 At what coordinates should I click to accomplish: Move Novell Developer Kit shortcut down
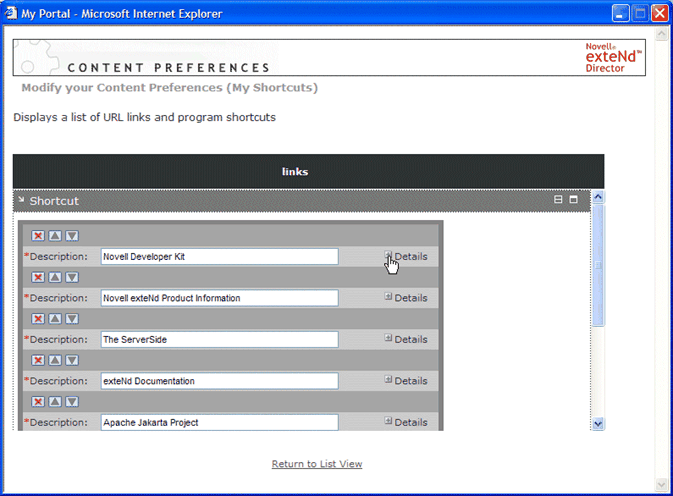tap(72, 236)
